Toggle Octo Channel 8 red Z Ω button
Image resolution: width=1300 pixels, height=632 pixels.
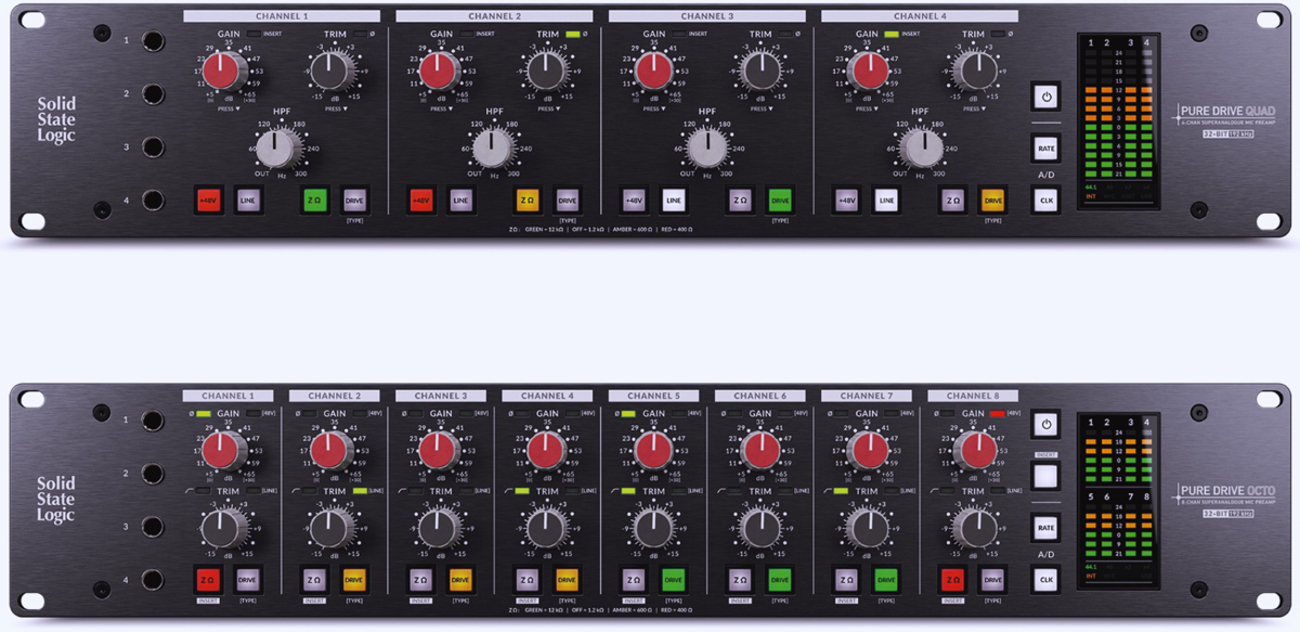point(954,579)
